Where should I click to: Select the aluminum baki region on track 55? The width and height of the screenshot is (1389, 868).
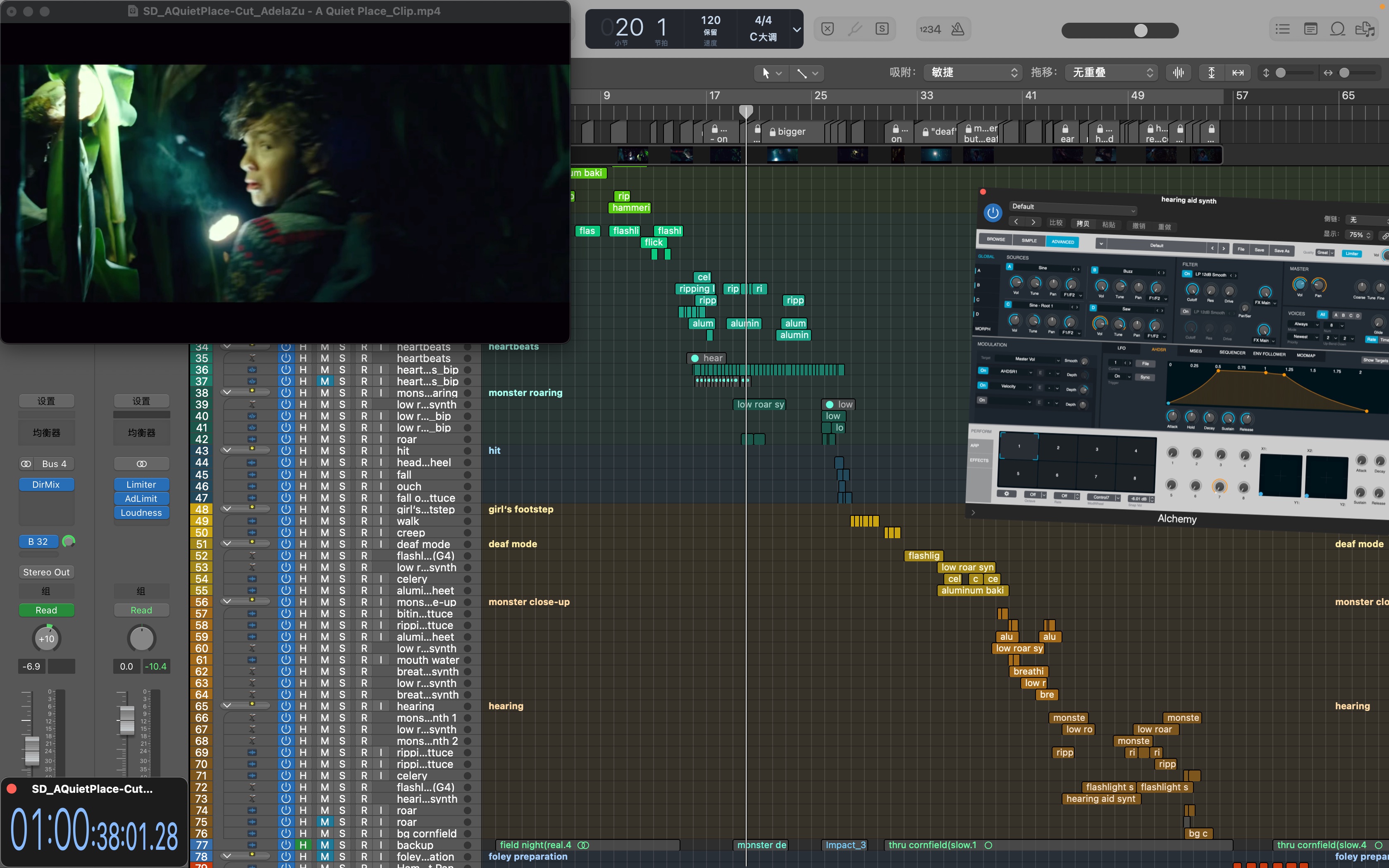(x=972, y=590)
